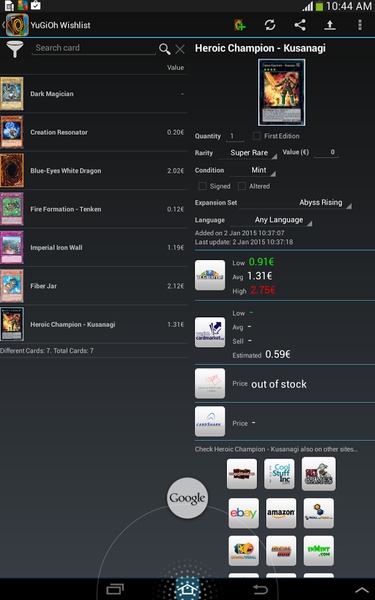
Task: Open the Channel Fireball site icon
Action: click(x=243, y=551)
